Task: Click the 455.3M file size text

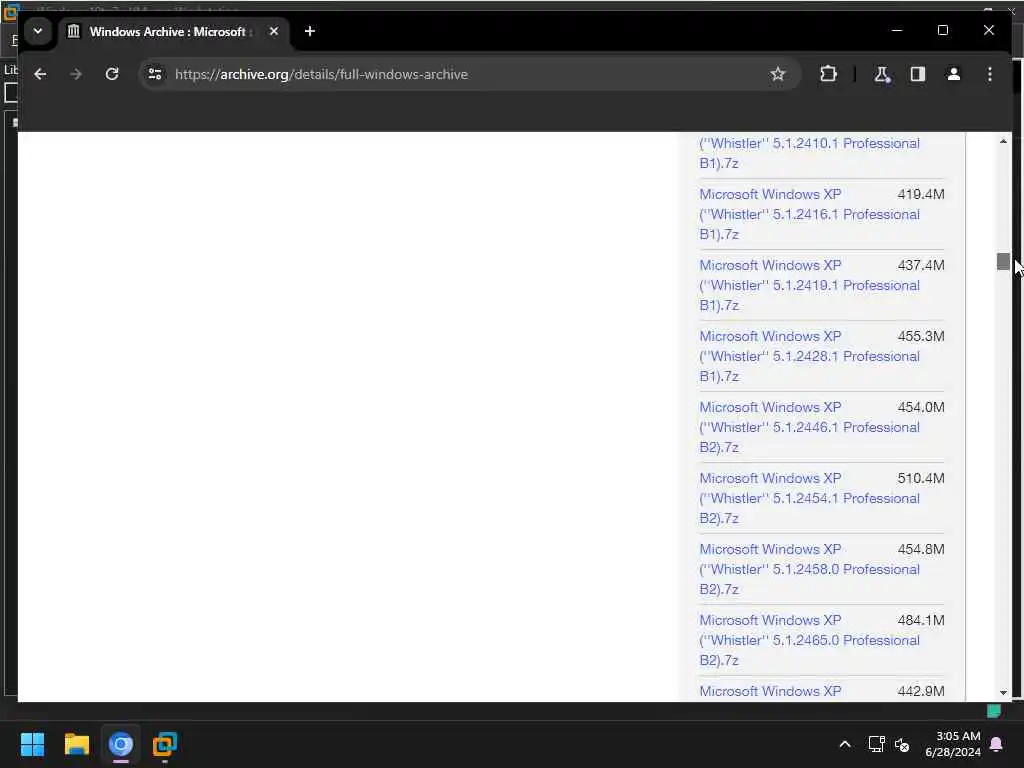Action: [921, 336]
